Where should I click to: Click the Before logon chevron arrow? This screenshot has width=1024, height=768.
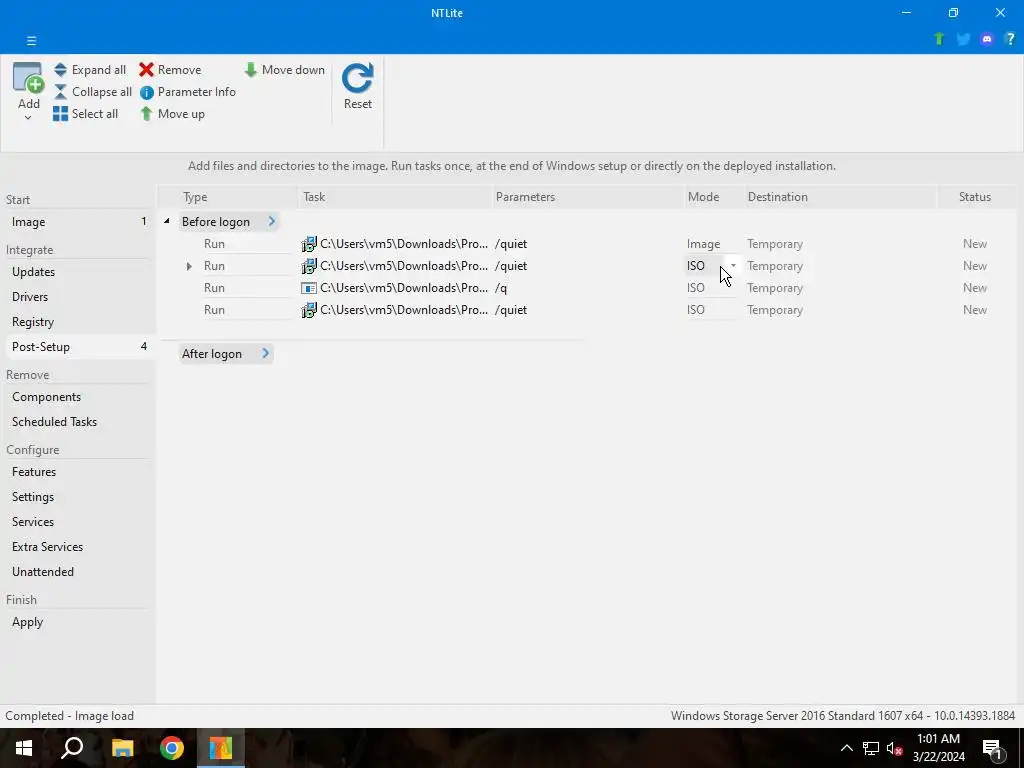pyautogui.click(x=272, y=221)
